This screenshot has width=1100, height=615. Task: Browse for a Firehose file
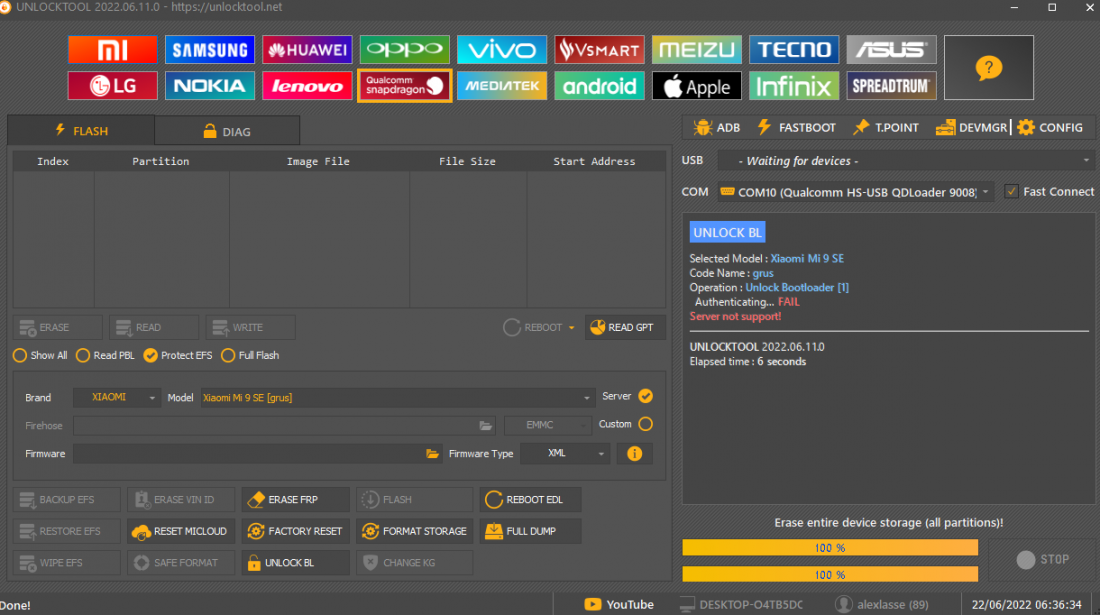tap(485, 426)
